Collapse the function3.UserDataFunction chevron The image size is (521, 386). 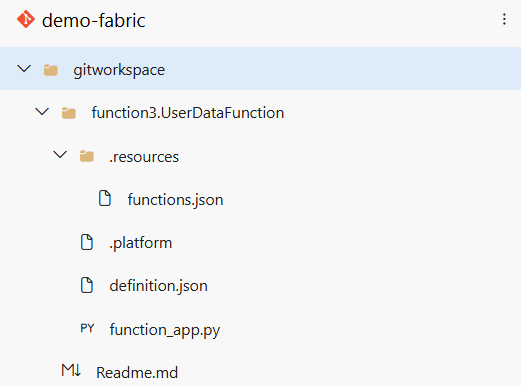[x=42, y=112]
